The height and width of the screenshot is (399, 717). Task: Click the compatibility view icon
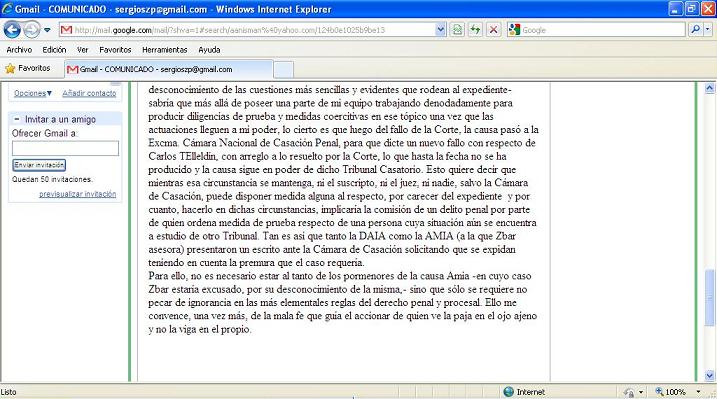click(x=457, y=30)
